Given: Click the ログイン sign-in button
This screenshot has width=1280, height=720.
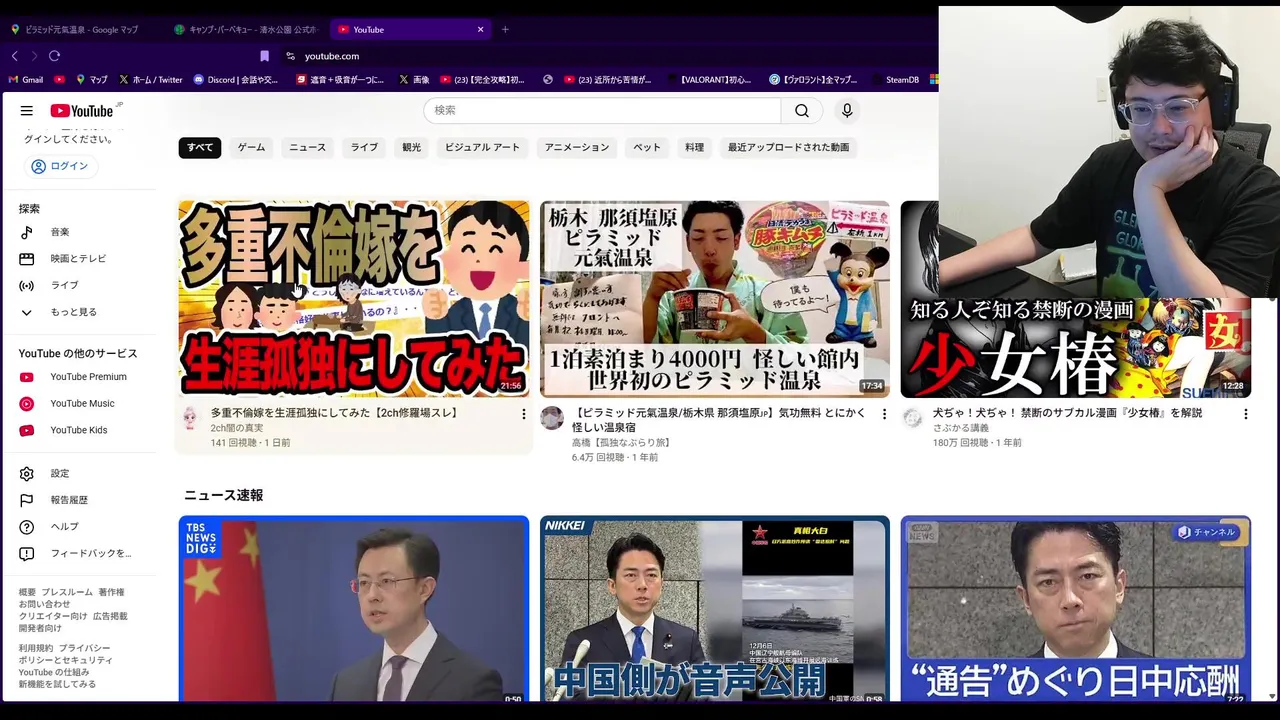Looking at the screenshot, I should click(60, 166).
